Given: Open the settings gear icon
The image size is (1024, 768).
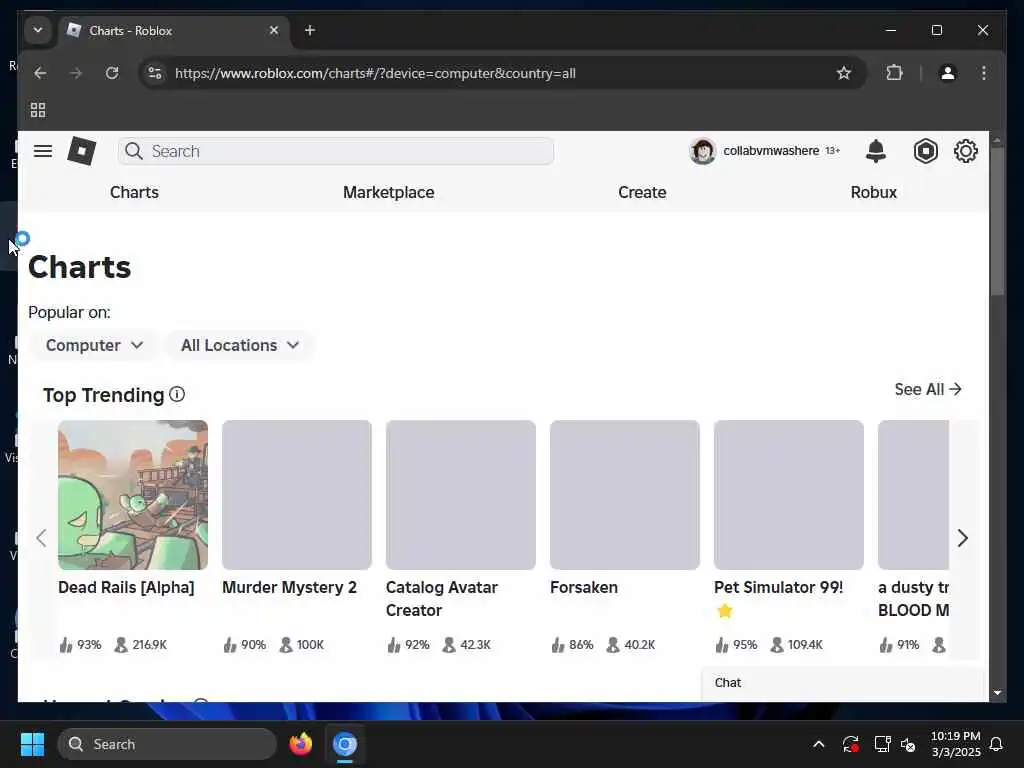Looking at the screenshot, I should [965, 151].
